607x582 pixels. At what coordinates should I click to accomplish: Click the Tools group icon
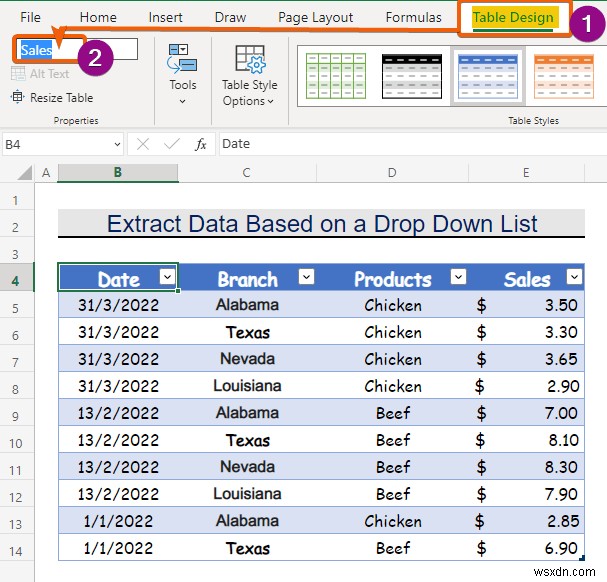tap(182, 59)
